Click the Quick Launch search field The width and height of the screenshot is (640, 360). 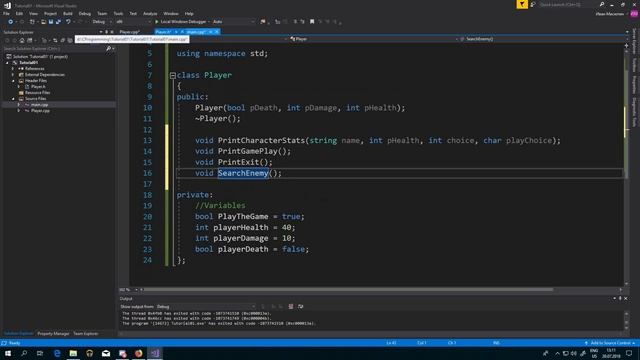point(567,4)
